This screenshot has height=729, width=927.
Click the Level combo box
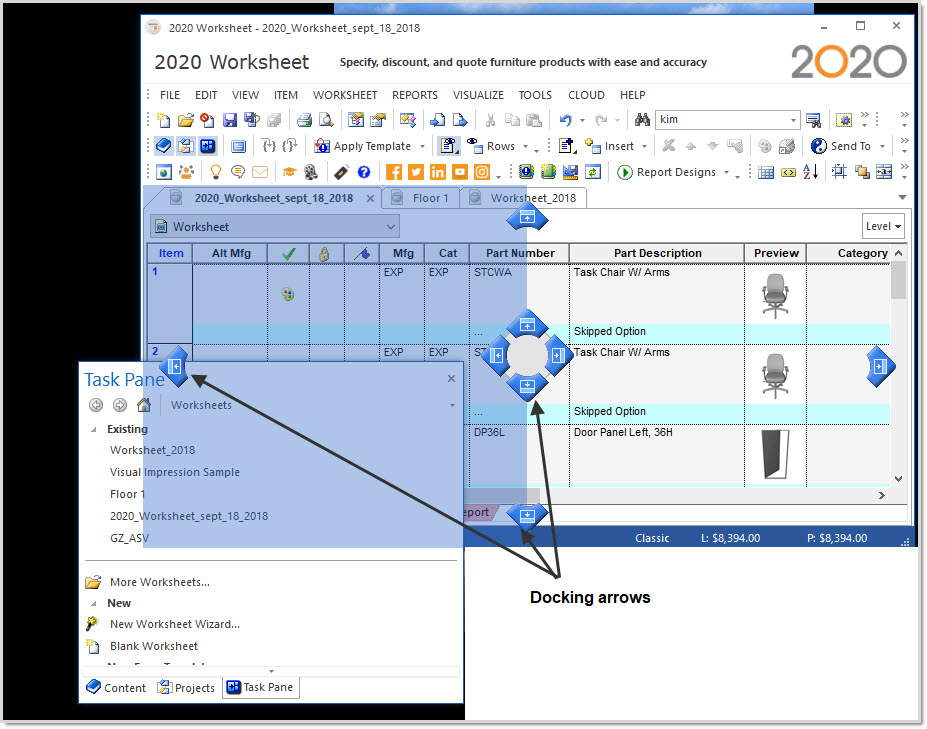pos(883,226)
